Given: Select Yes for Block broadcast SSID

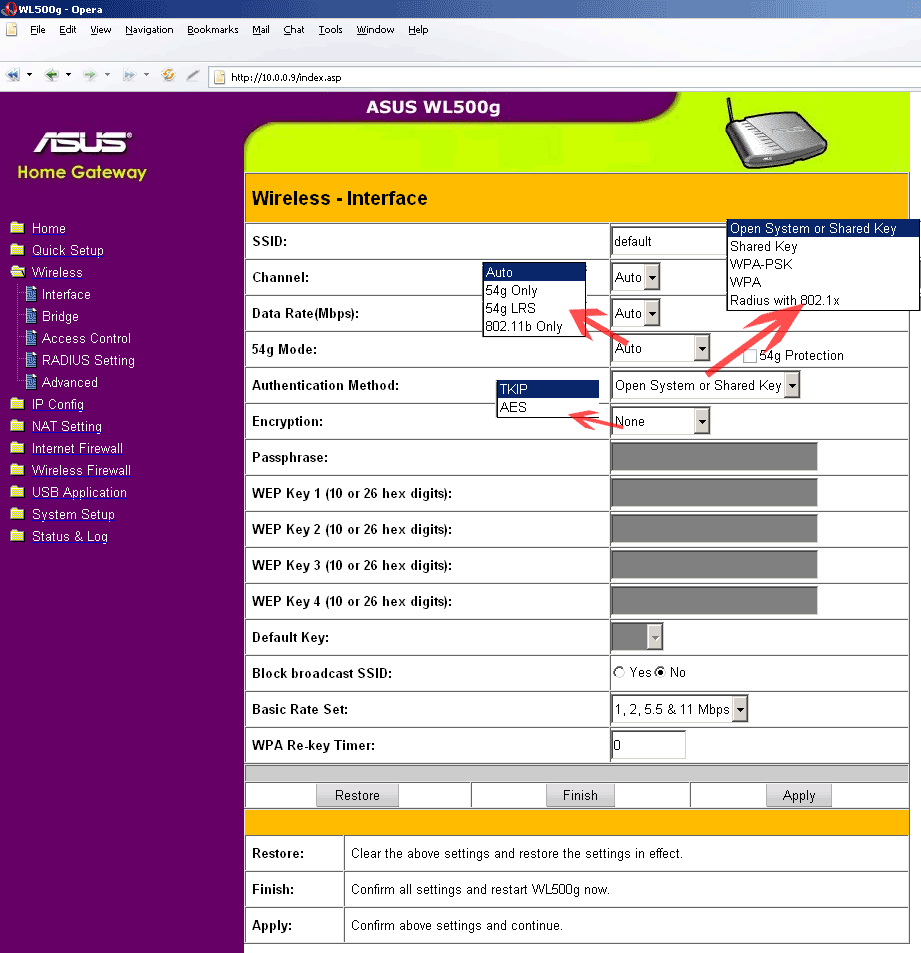Looking at the screenshot, I should click(619, 672).
